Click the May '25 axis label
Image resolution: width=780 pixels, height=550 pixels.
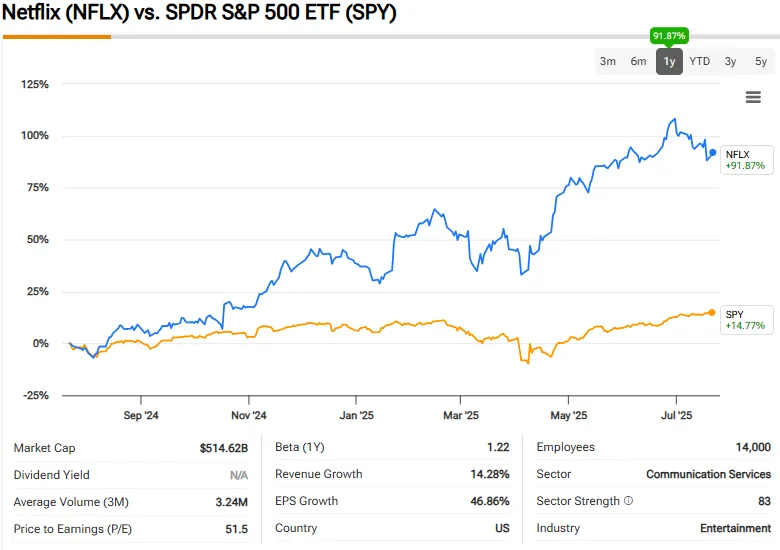pyautogui.click(x=569, y=415)
